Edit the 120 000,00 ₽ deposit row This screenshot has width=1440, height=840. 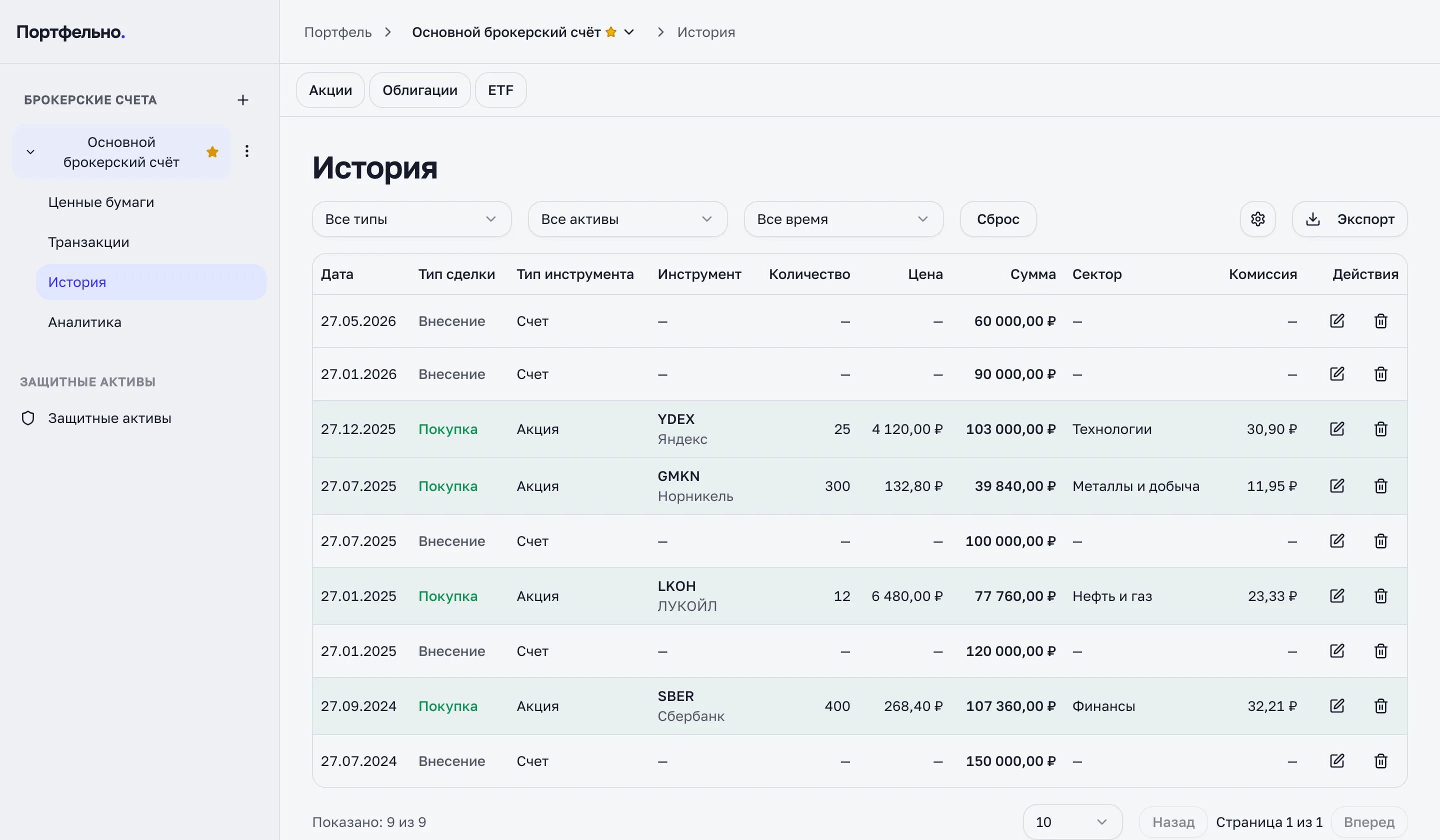[x=1337, y=651]
